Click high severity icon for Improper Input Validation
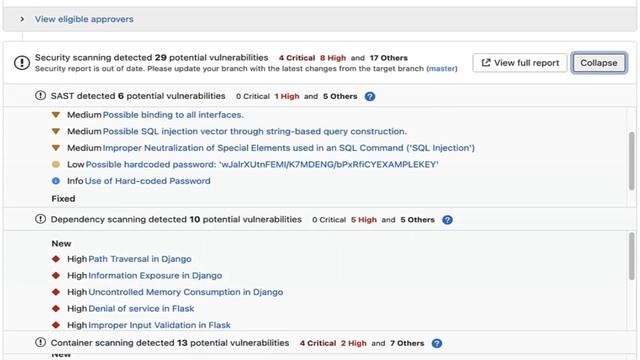 click(x=56, y=325)
